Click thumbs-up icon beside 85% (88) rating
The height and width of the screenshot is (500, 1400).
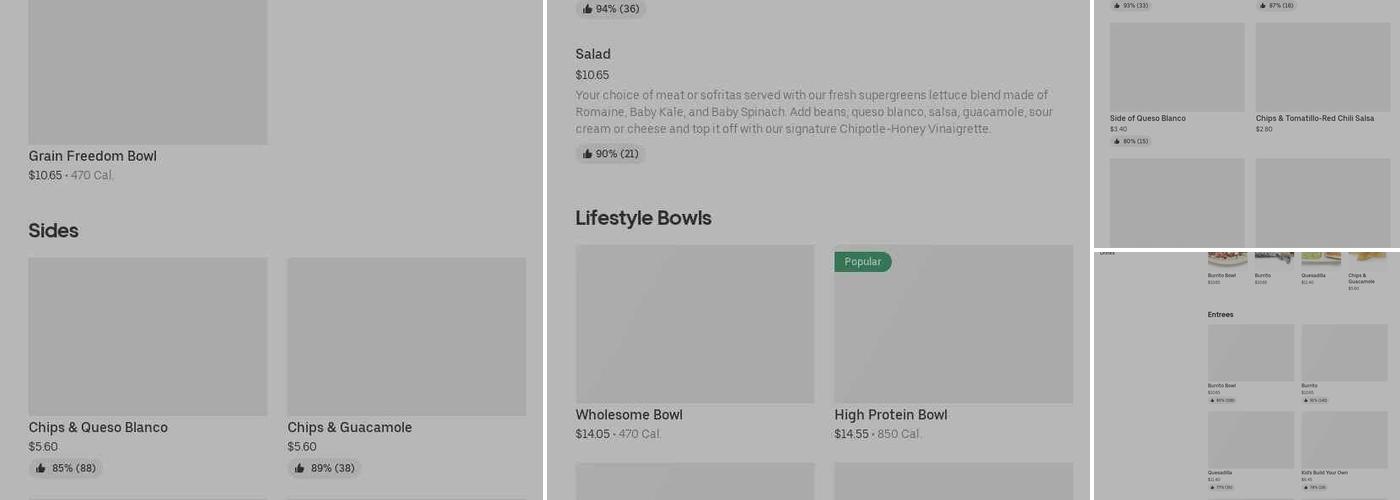(41, 468)
